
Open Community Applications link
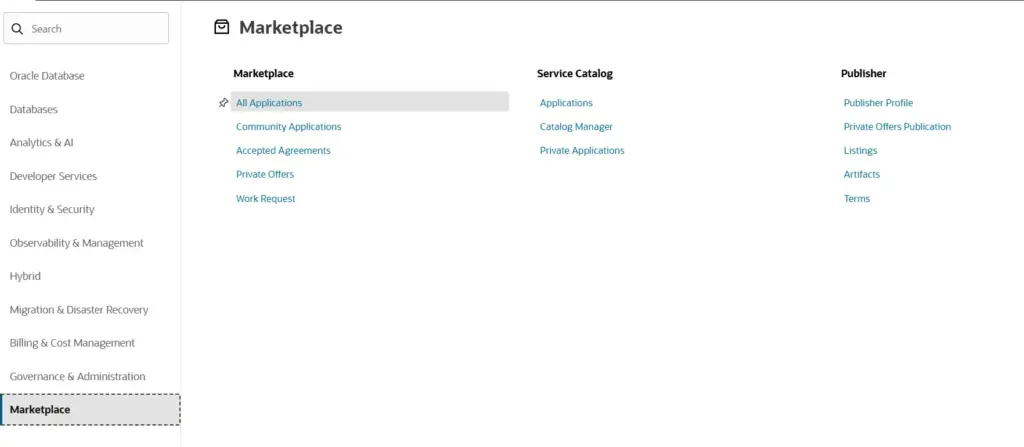tap(289, 127)
